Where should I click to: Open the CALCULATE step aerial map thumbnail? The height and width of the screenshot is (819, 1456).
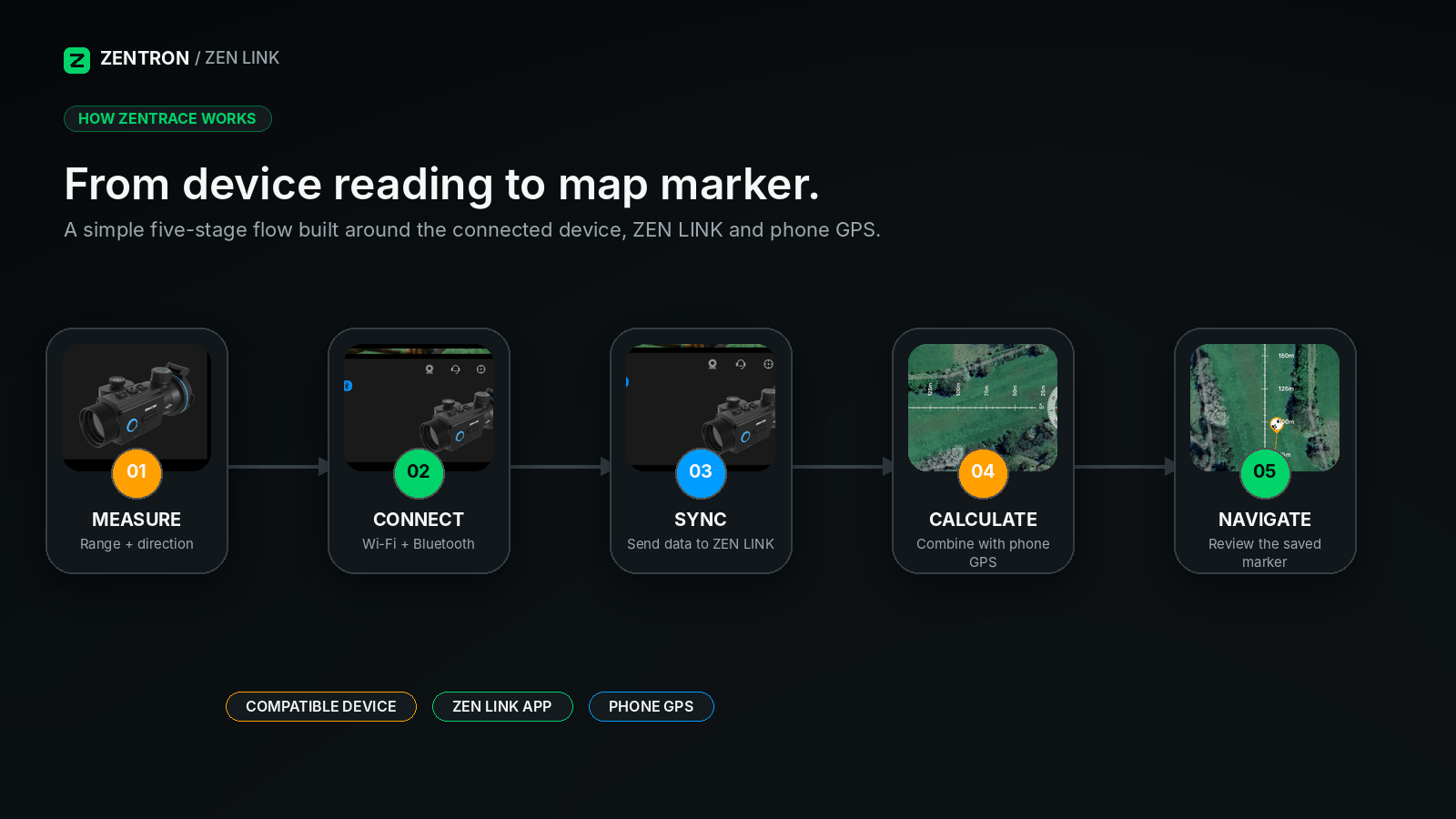(x=983, y=407)
